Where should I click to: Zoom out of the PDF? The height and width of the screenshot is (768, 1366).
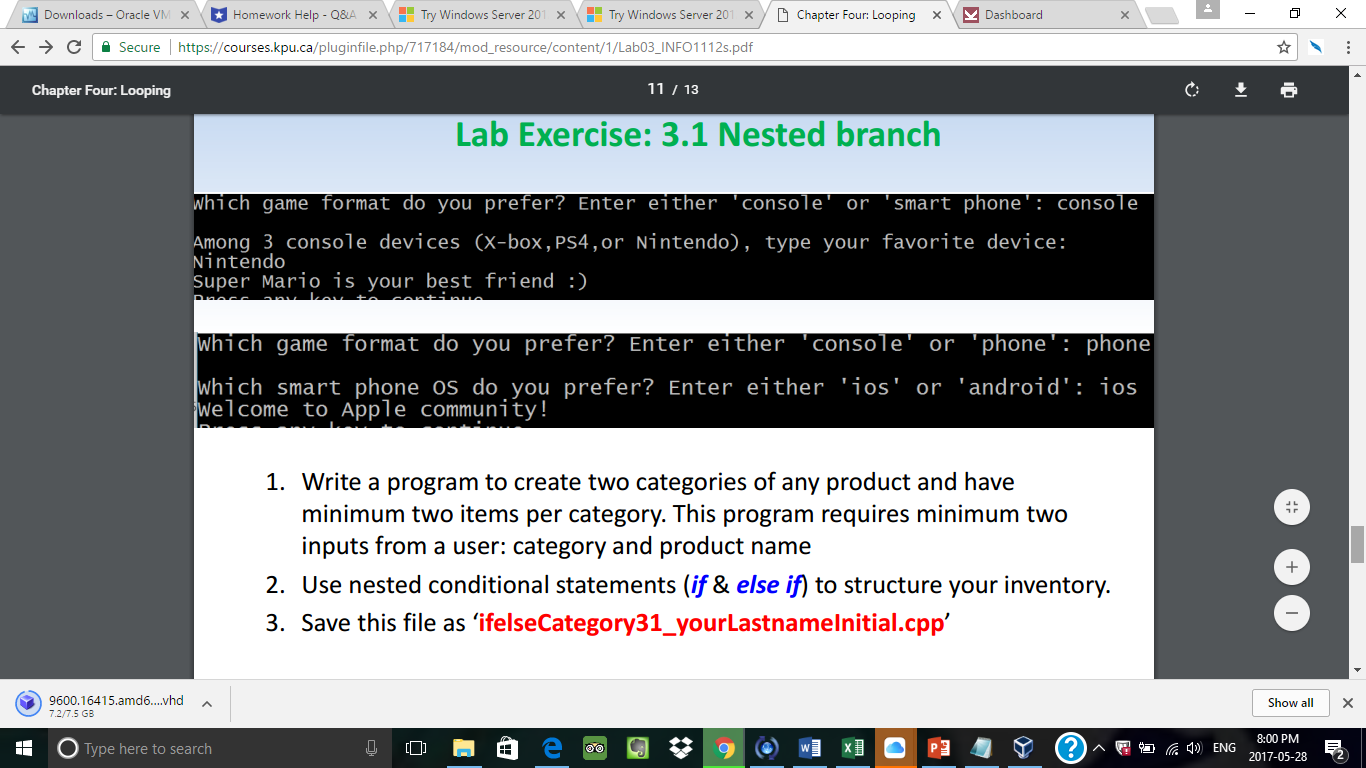[x=1291, y=612]
